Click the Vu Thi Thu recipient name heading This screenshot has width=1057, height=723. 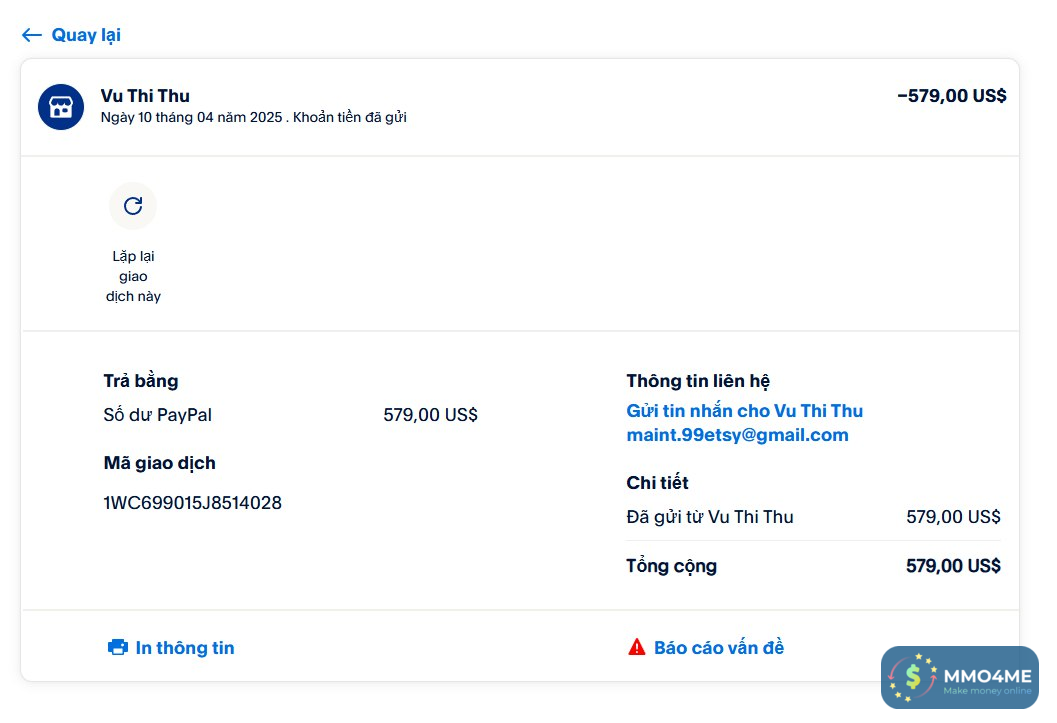tap(145, 96)
